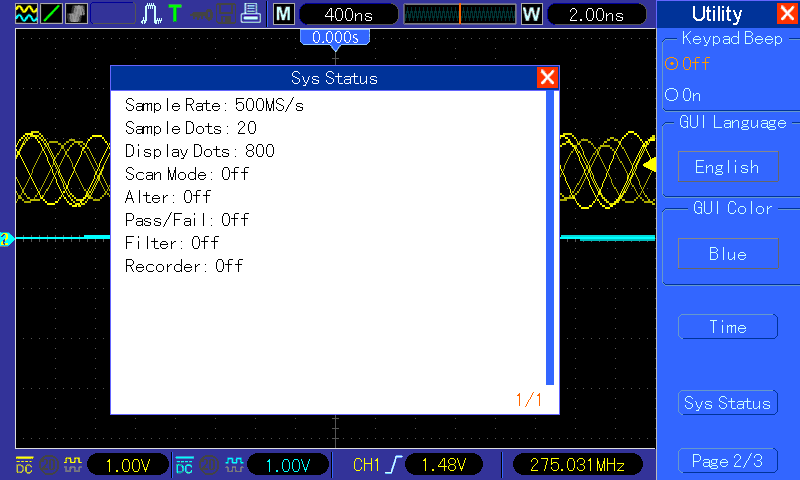The height and width of the screenshot is (480, 800).
Task: Click the rising edge trigger slope icon
Action: click(x=393, y=465)
